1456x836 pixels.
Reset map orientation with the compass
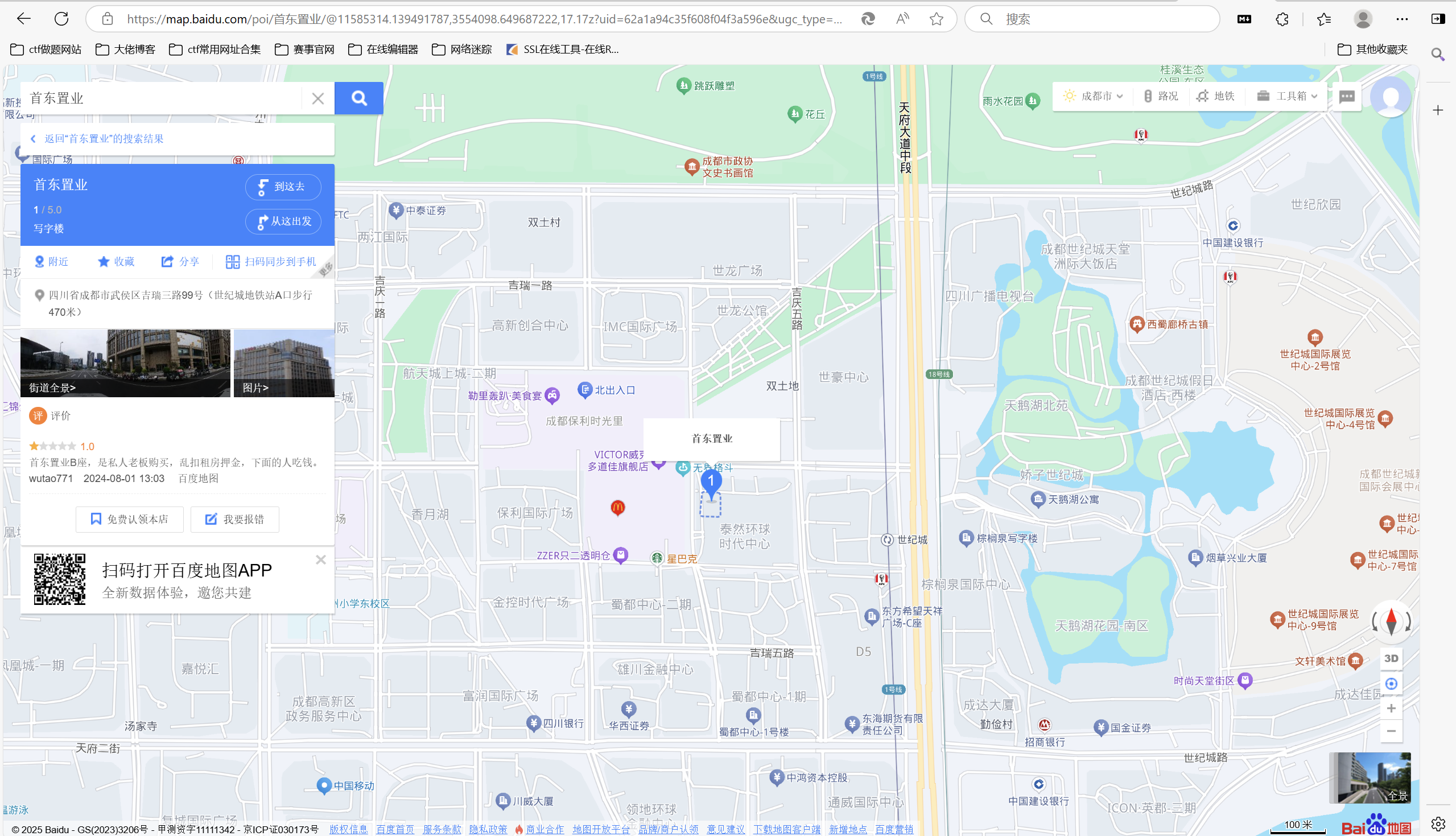coord(1391,621)
